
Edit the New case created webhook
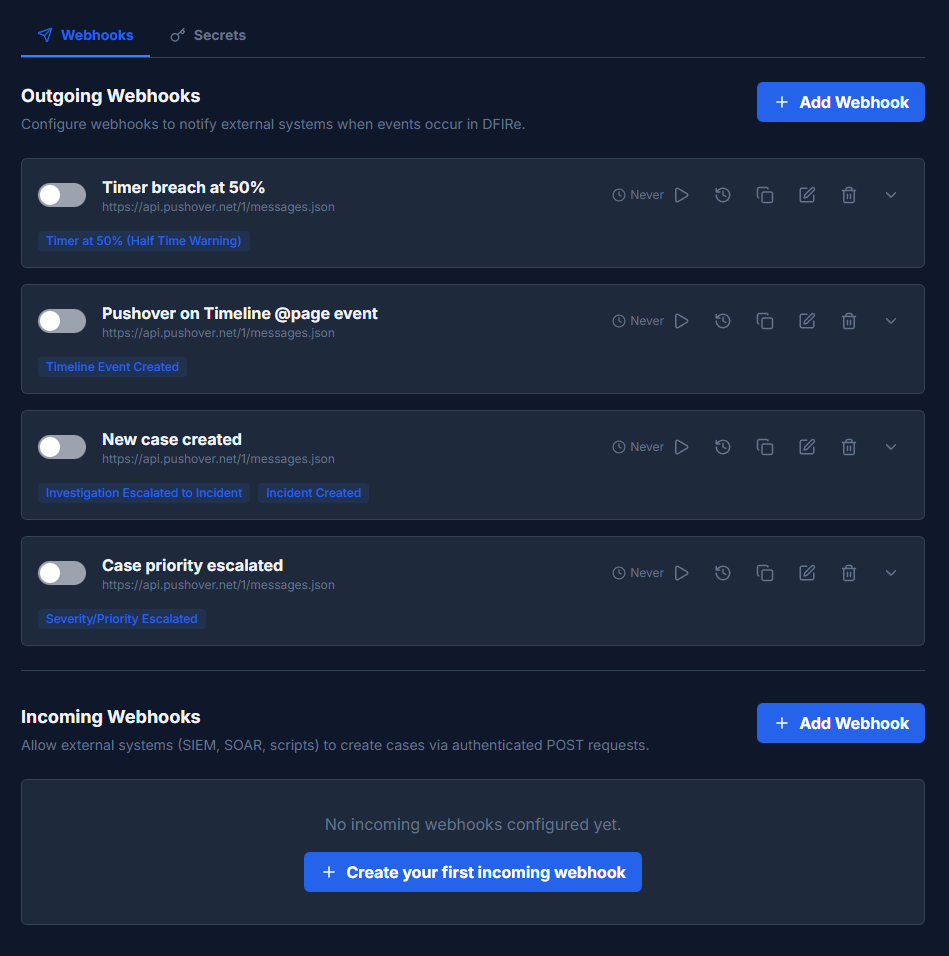(x=807, y=446)
